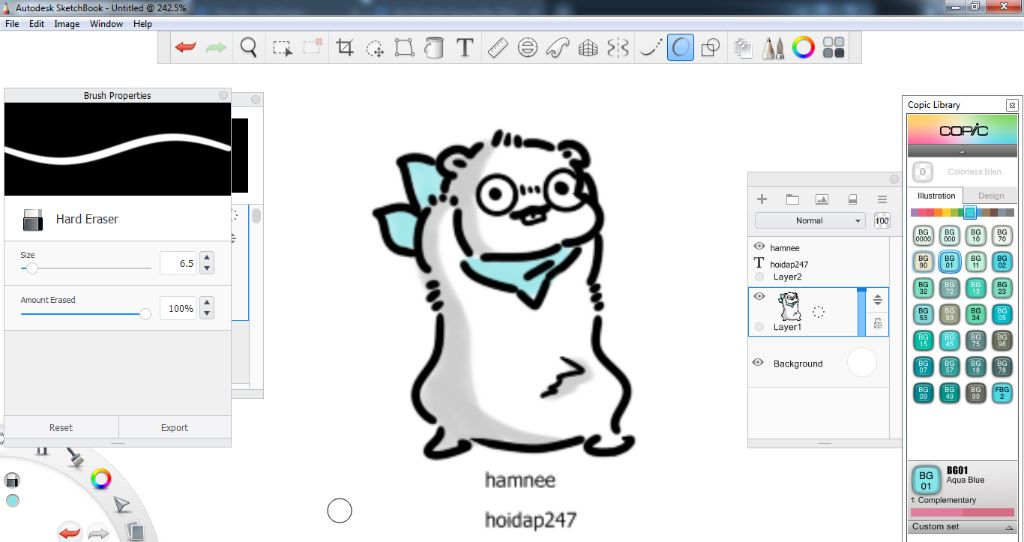Image resolution: width=1024 pixels, height=542 pixels.
Task: Collapse the Copic banner arrow
Action: point(962,151)
